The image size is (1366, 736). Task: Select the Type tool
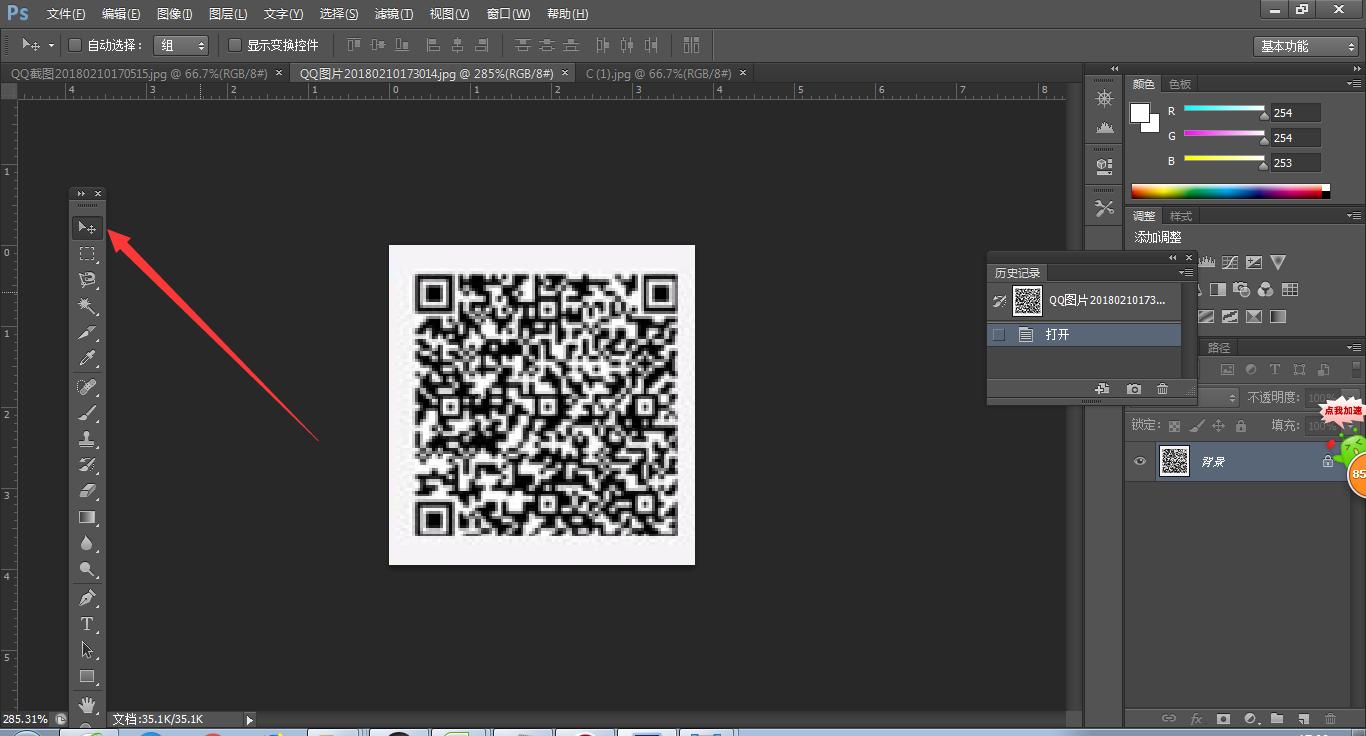click(87, 623)
